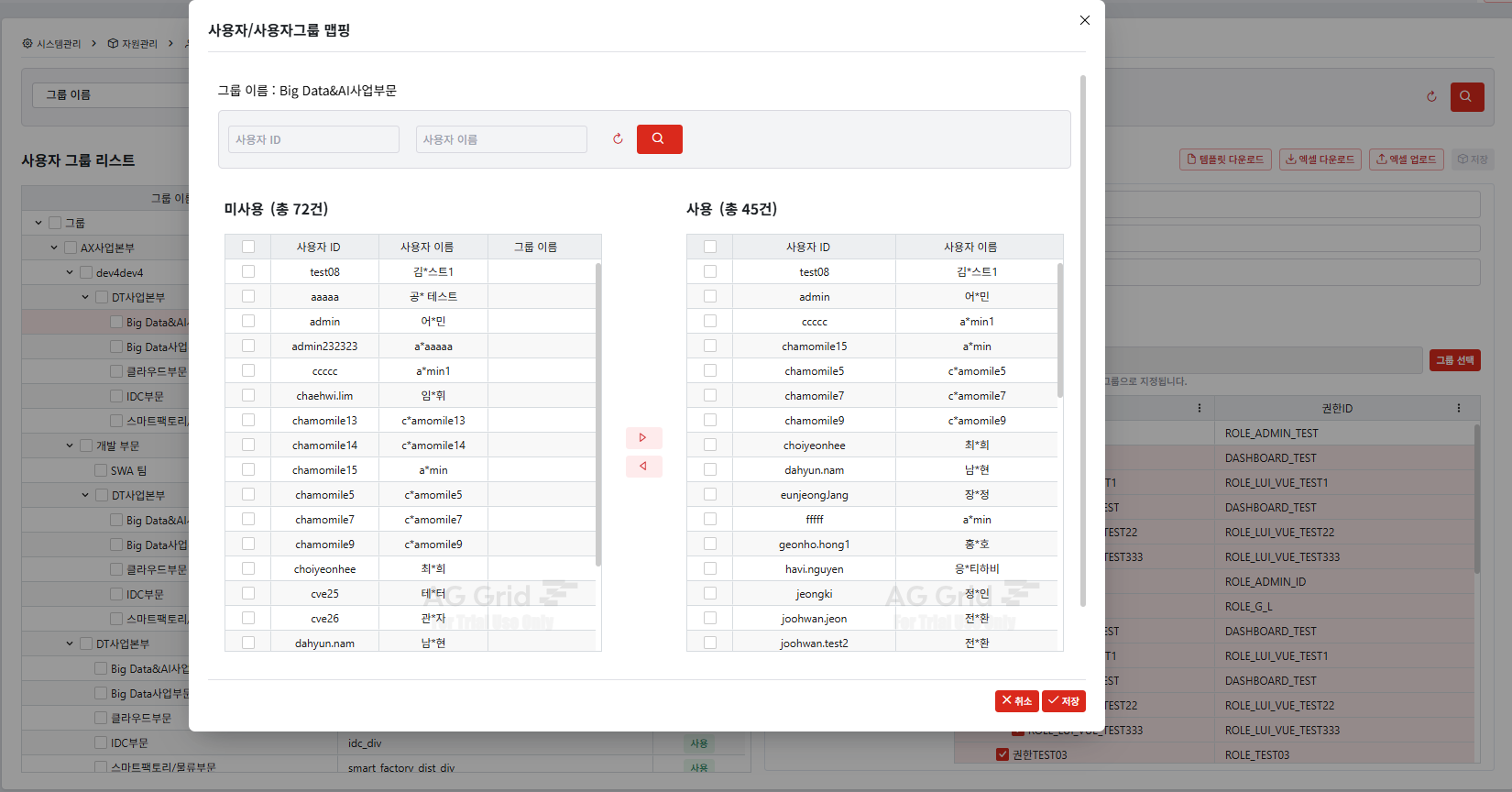Sort the unused list by the 사용자 이름 column header
1512x792 pixels.
(427, 247)
